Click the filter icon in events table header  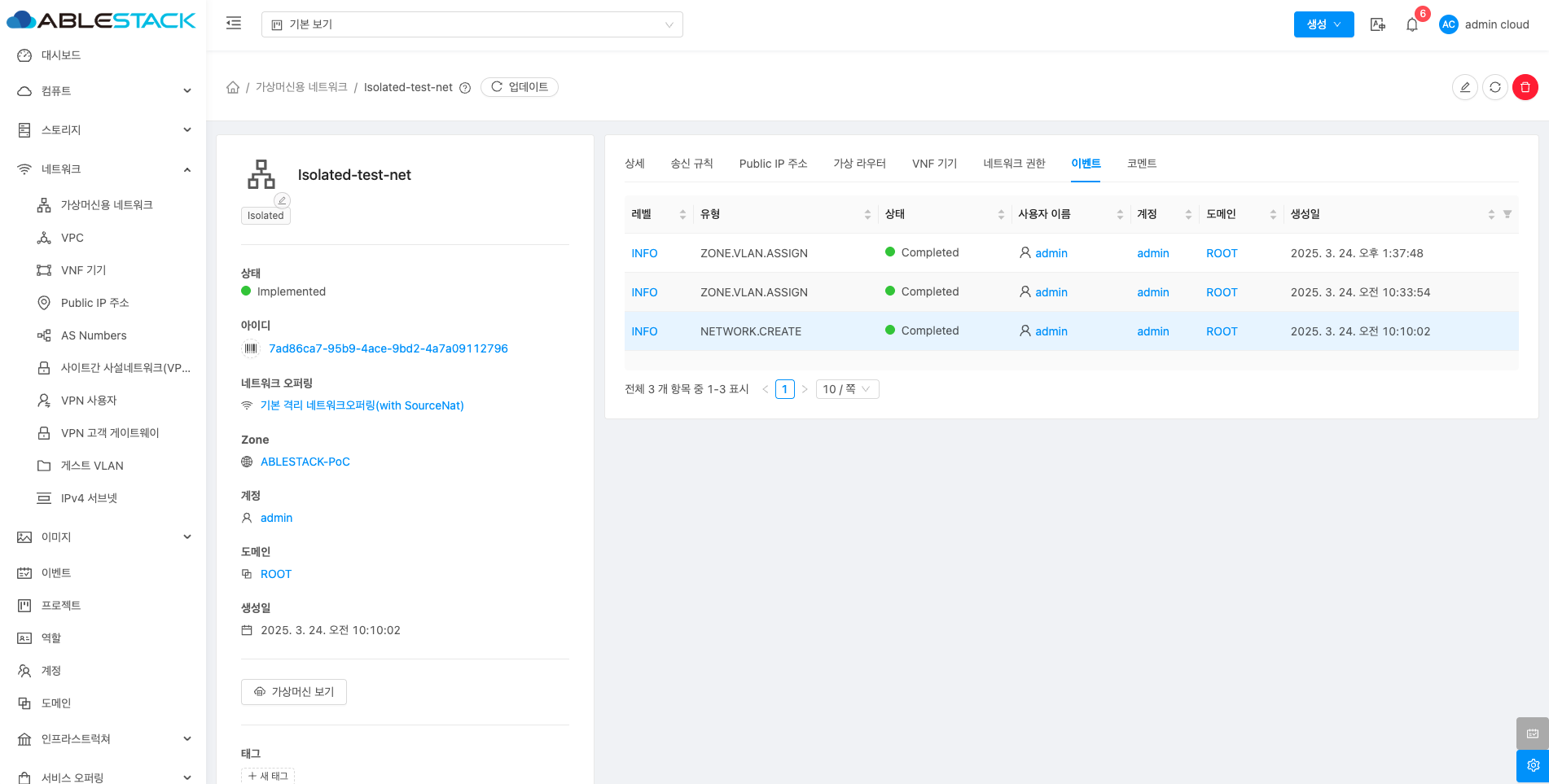tap(1507, 214)
